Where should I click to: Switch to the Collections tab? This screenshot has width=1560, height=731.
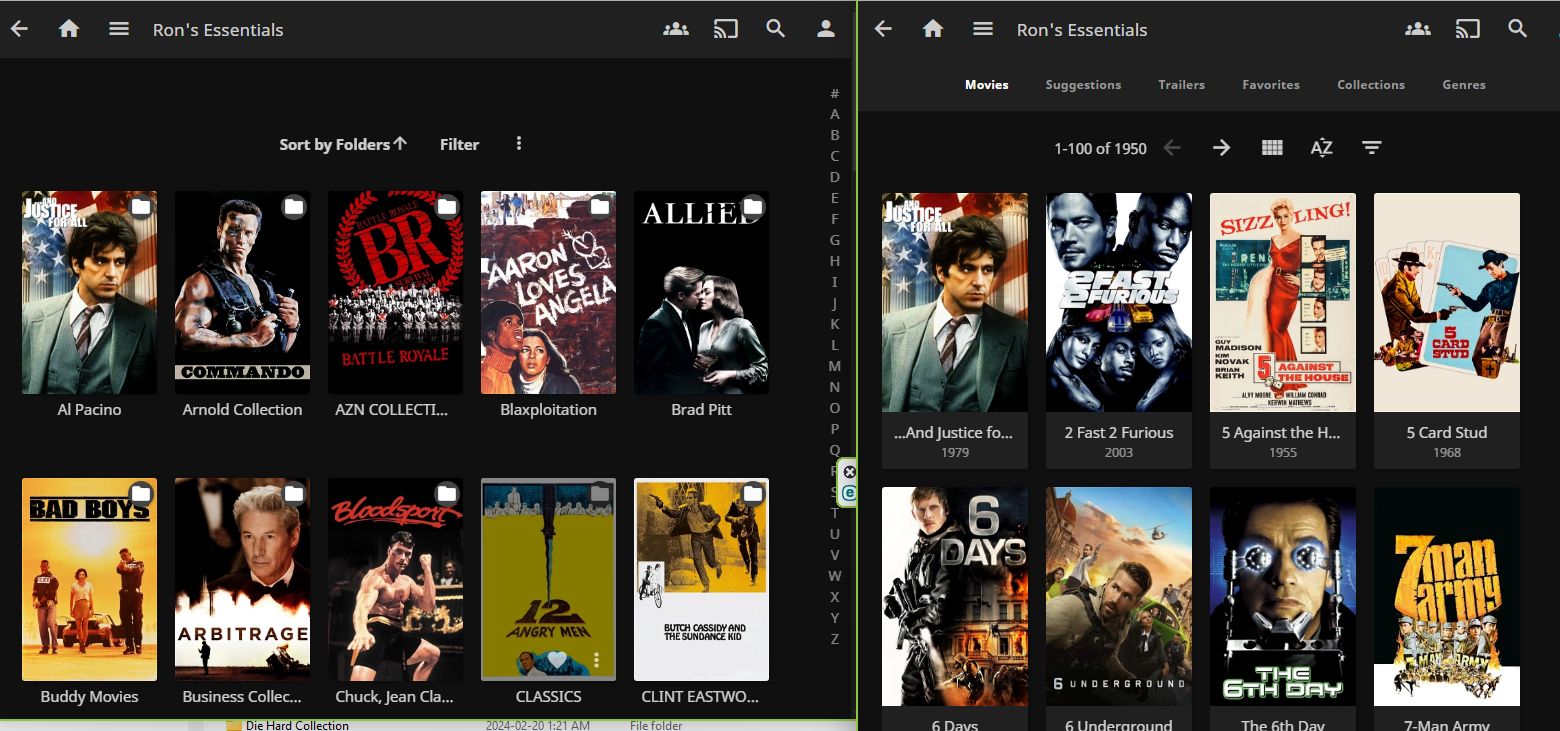[1371, 85]
